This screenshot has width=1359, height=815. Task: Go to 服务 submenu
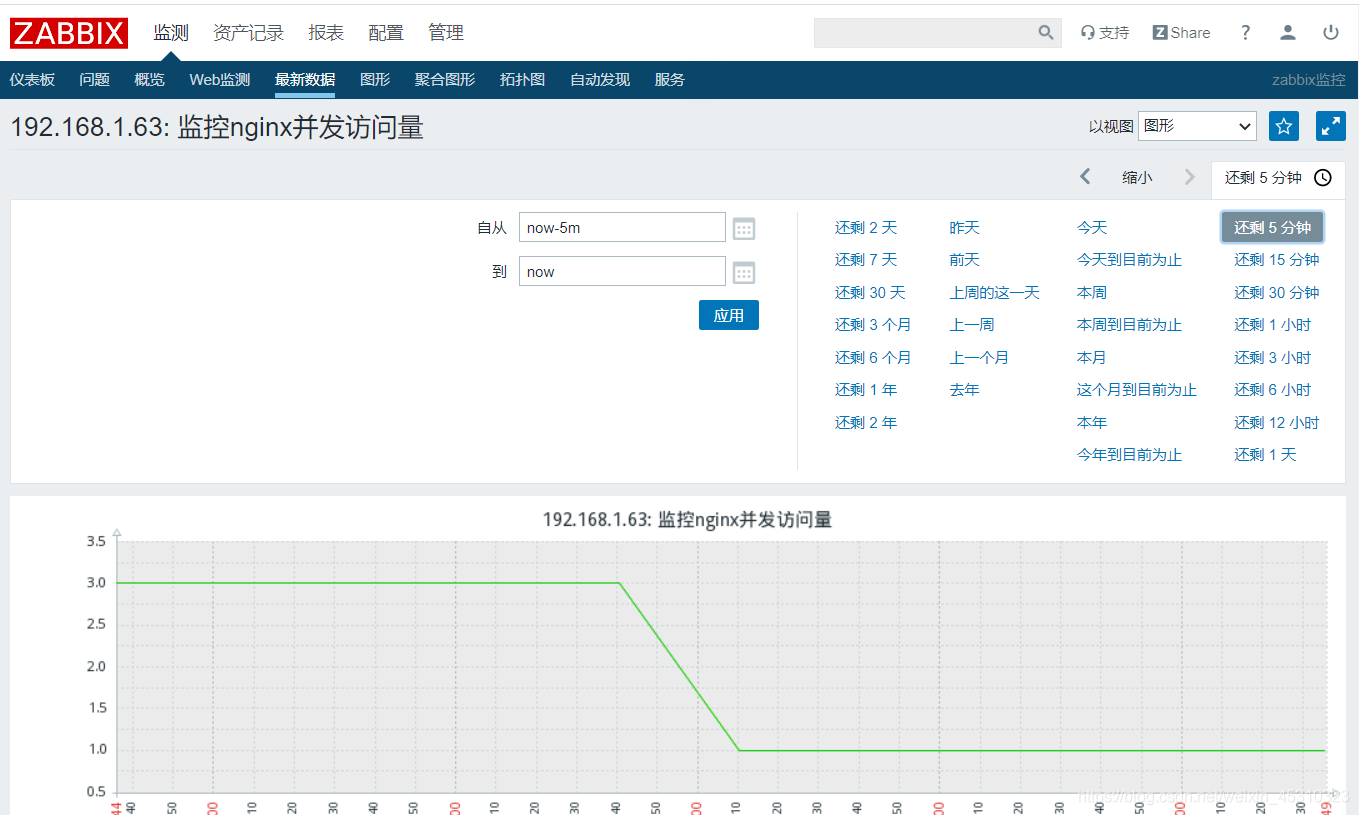(x=670, y=80)
